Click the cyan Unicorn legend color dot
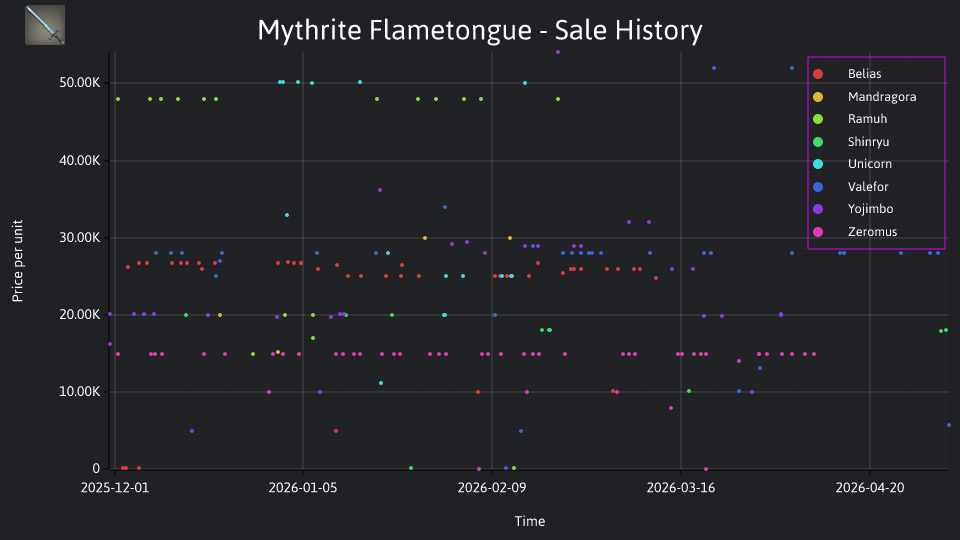Screen dimensions: 960x540 tap(818, 164)
